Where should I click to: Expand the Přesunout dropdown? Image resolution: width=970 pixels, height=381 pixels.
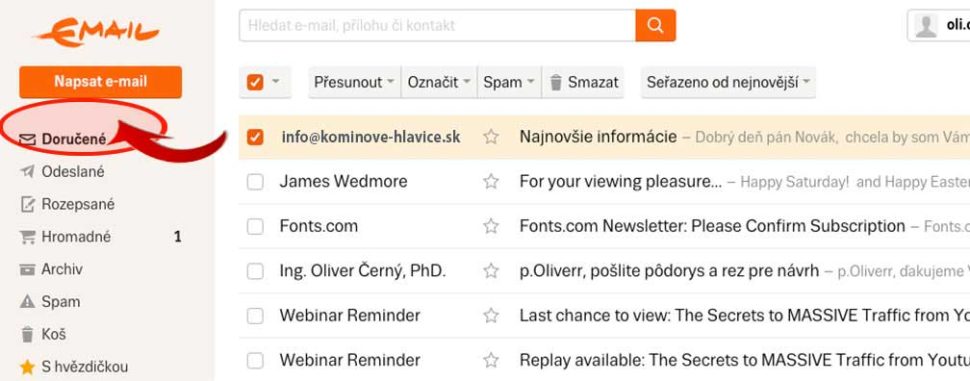354,82
